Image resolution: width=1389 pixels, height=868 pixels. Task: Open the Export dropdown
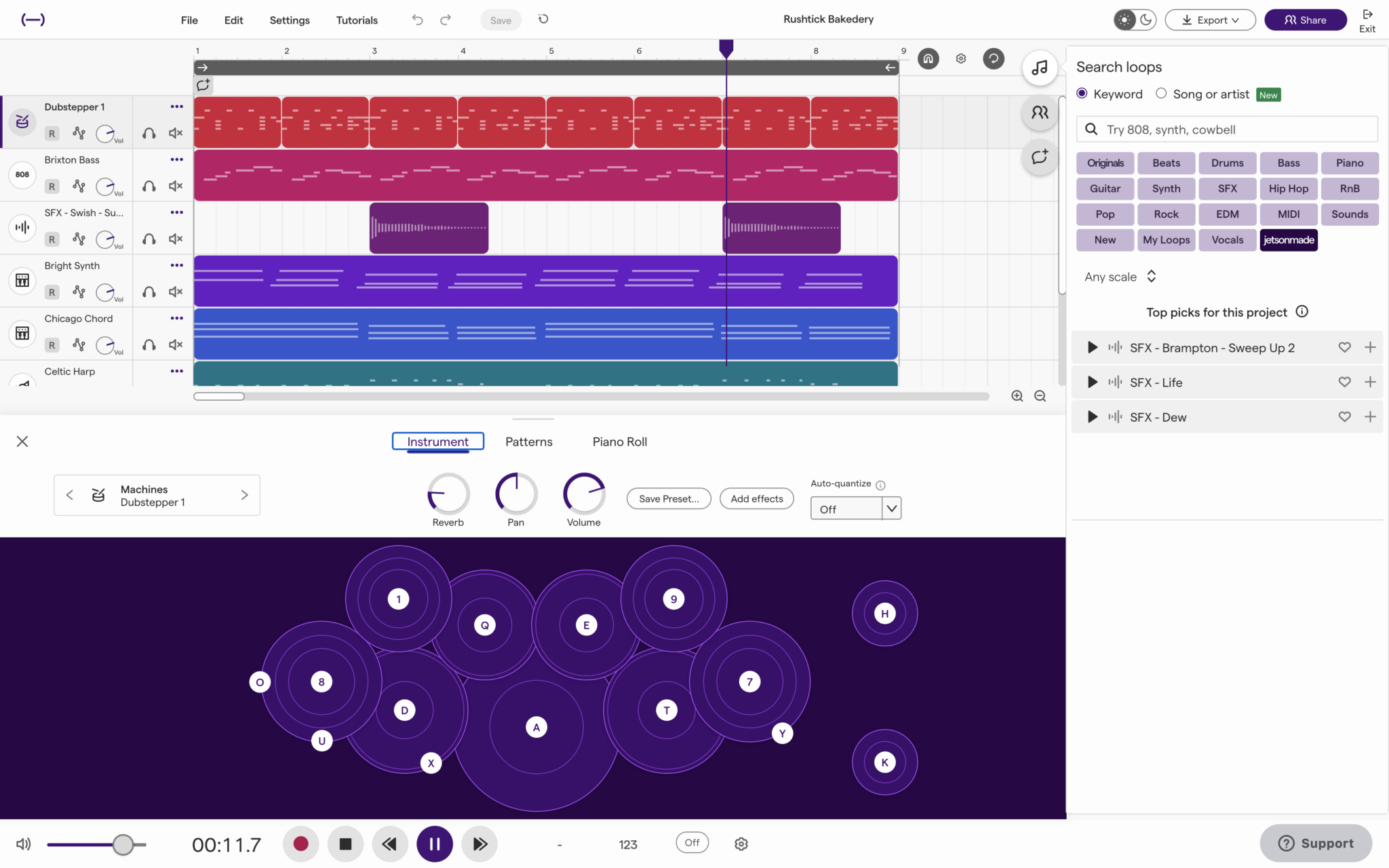coord(1209,20)
